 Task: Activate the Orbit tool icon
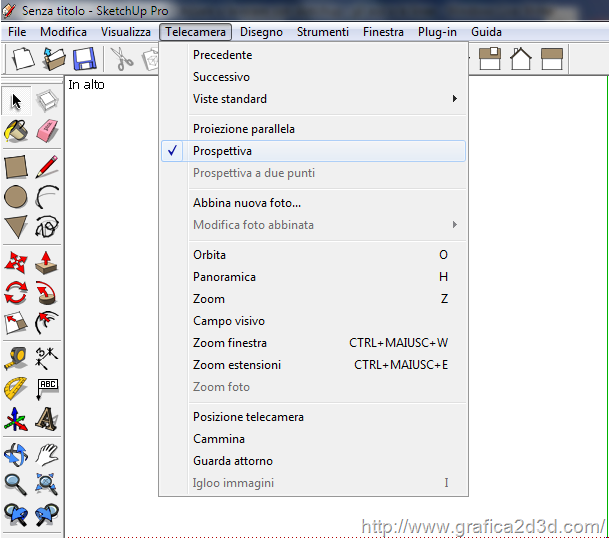pos(16,454)
